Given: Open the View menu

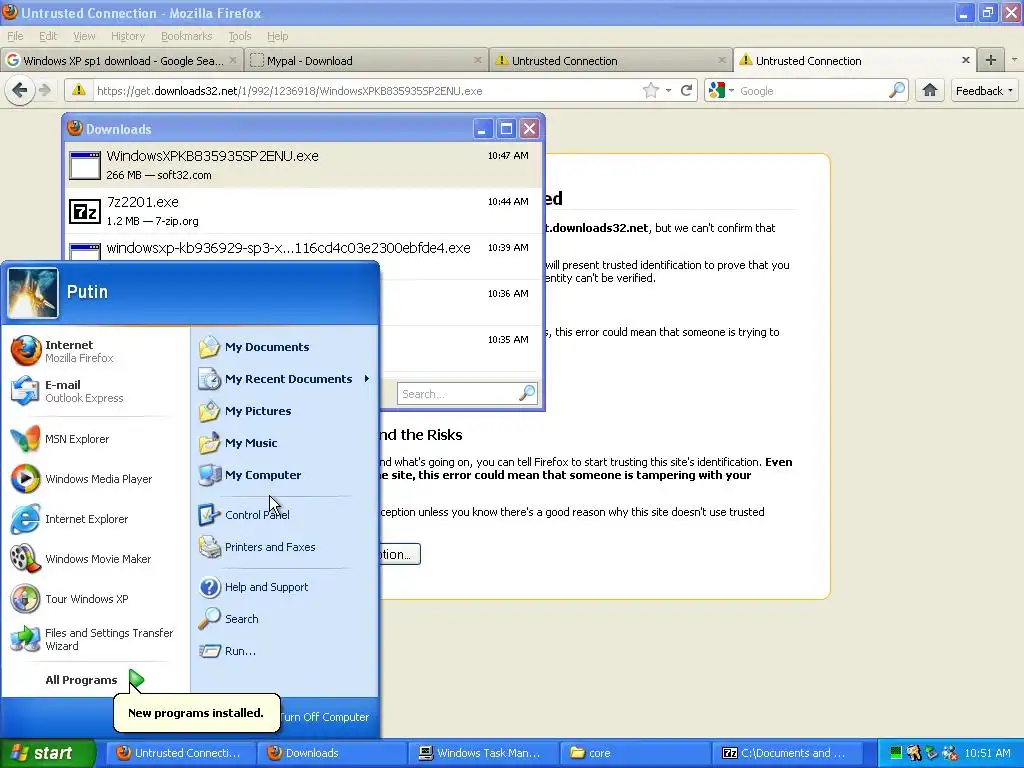Looking at the screenshot, I should tap(84, 36).
